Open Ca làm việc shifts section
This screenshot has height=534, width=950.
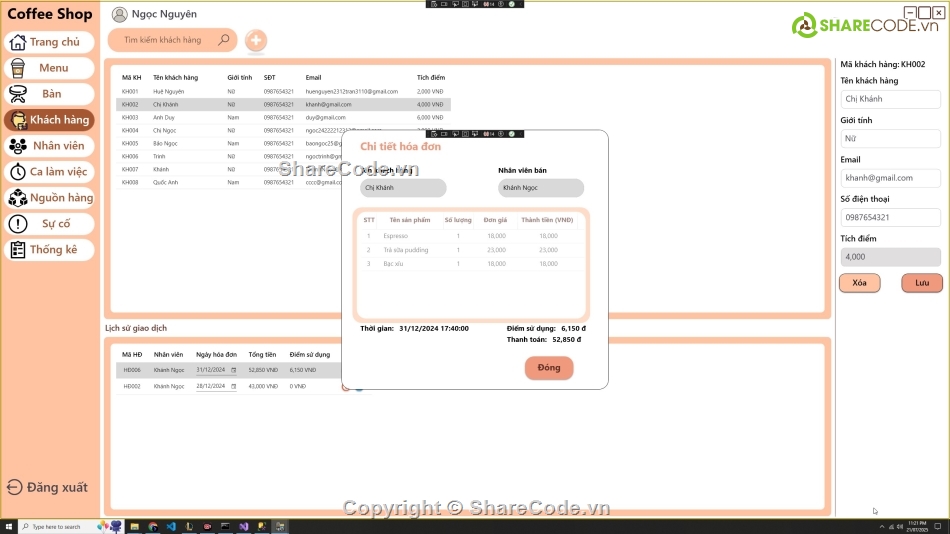tap(49, 172)
